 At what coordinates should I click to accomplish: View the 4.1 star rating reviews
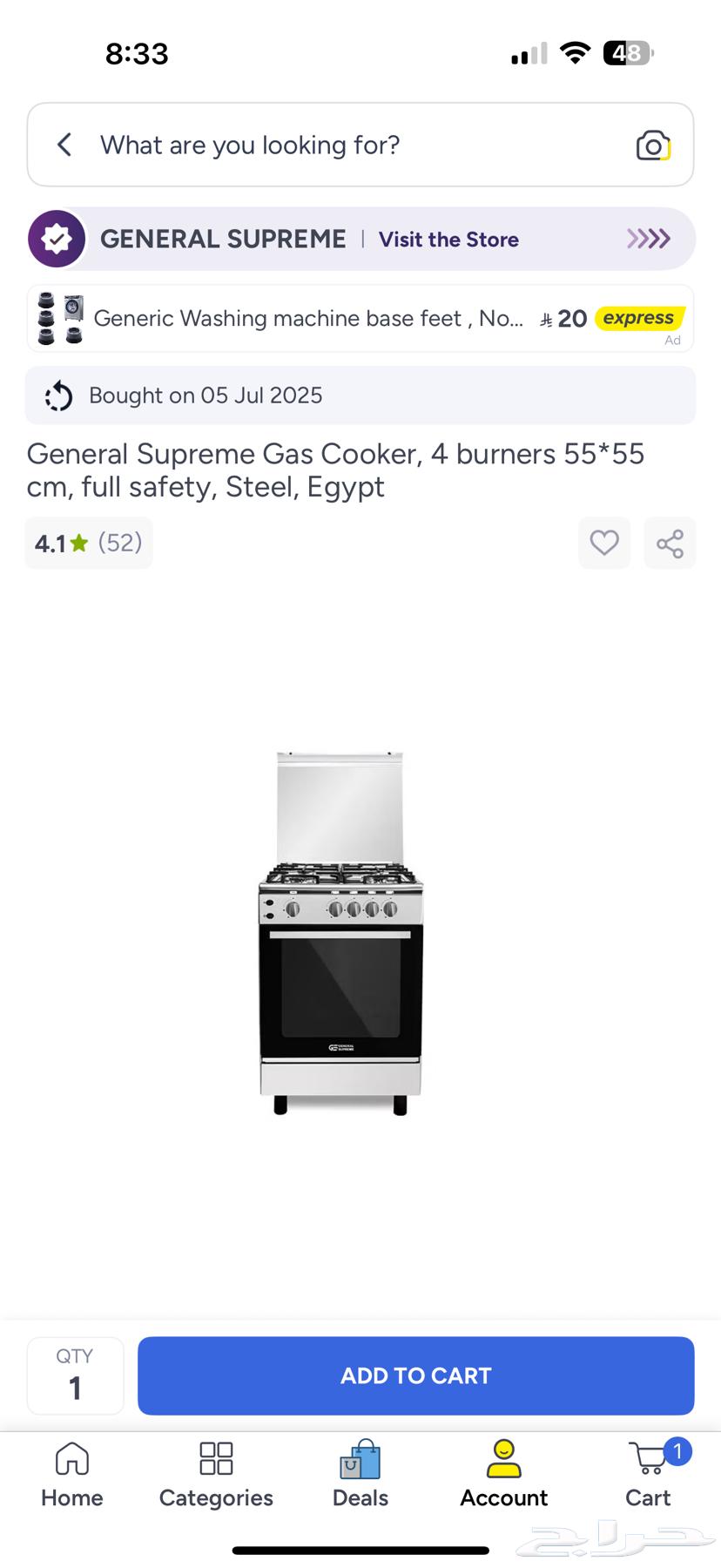[x=89, y=543]
